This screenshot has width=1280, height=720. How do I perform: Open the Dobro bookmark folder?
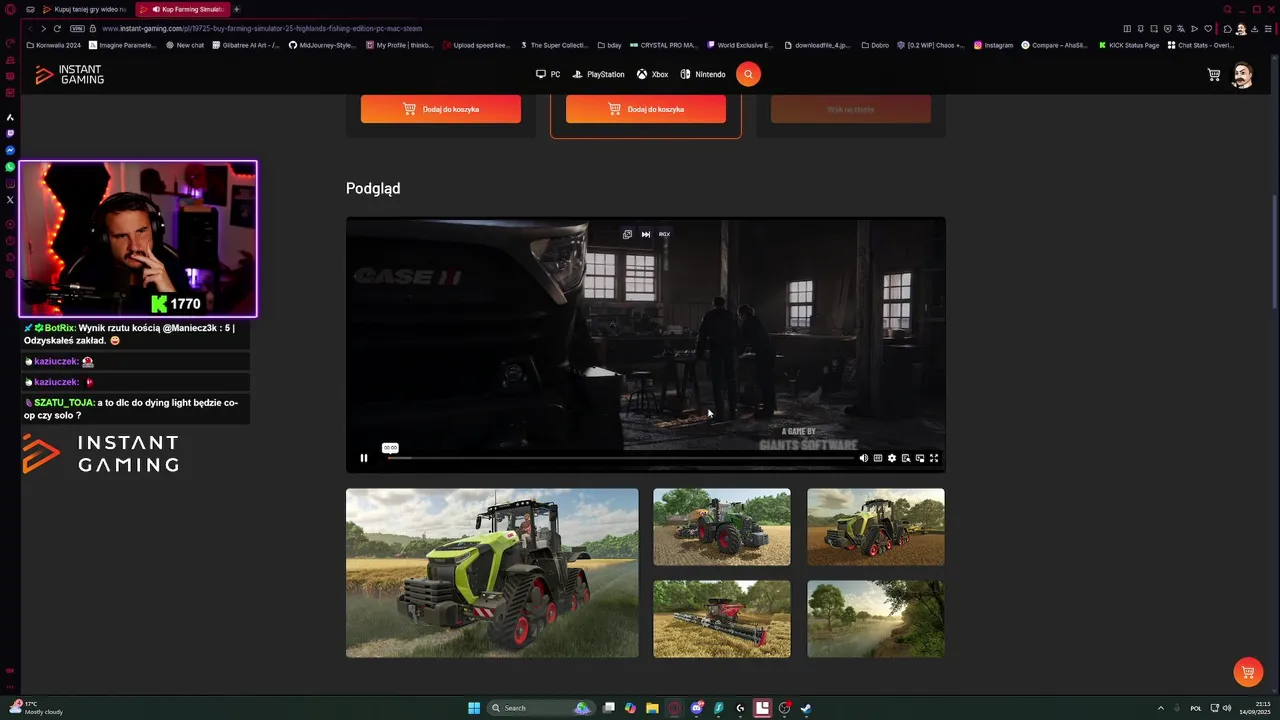pyautogui.click(x=875, y=45)
